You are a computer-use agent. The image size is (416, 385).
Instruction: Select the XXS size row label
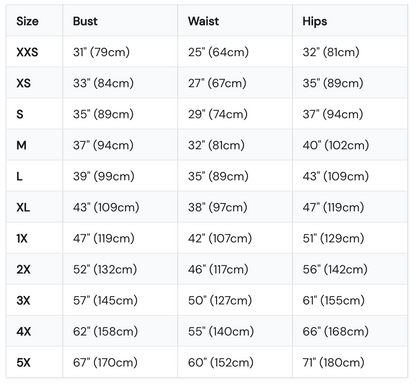pos(27,52)
